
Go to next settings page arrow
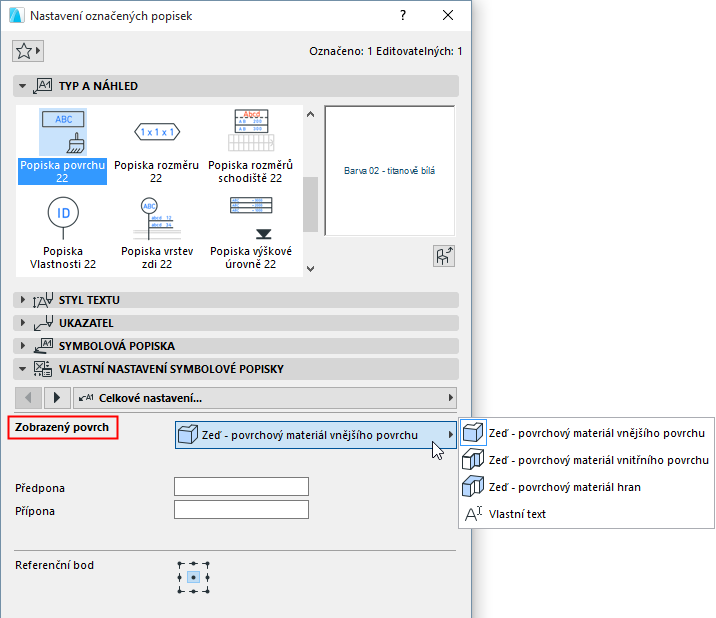[57, 398]
